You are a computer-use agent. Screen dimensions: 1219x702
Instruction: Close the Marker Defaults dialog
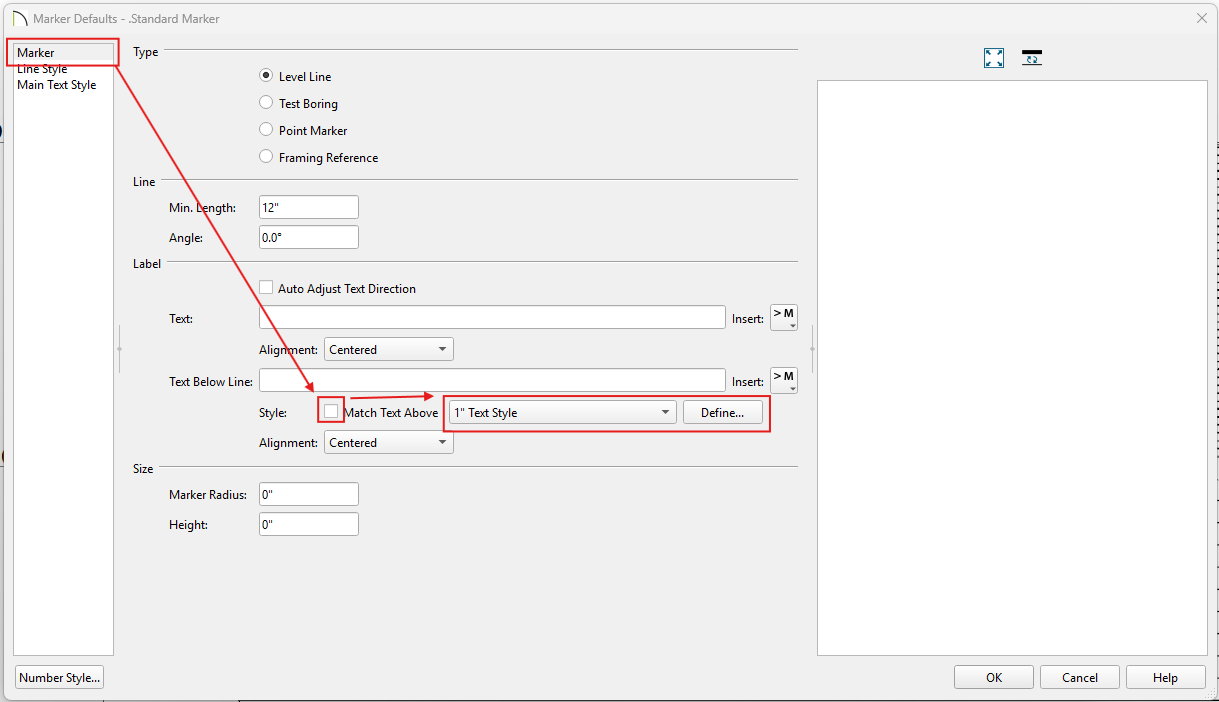pos(1201,18)
